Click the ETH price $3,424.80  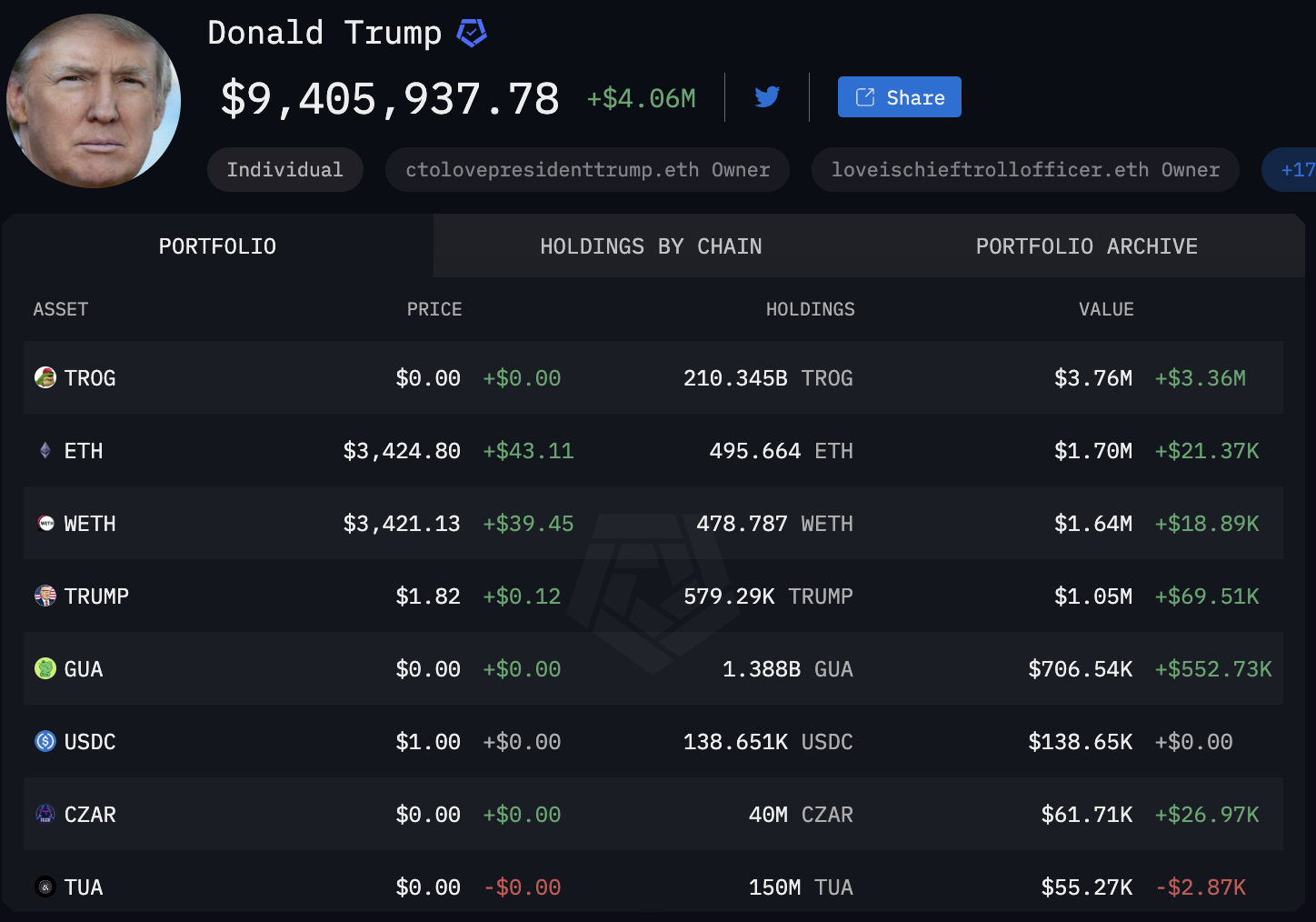[x=402, y=451]
